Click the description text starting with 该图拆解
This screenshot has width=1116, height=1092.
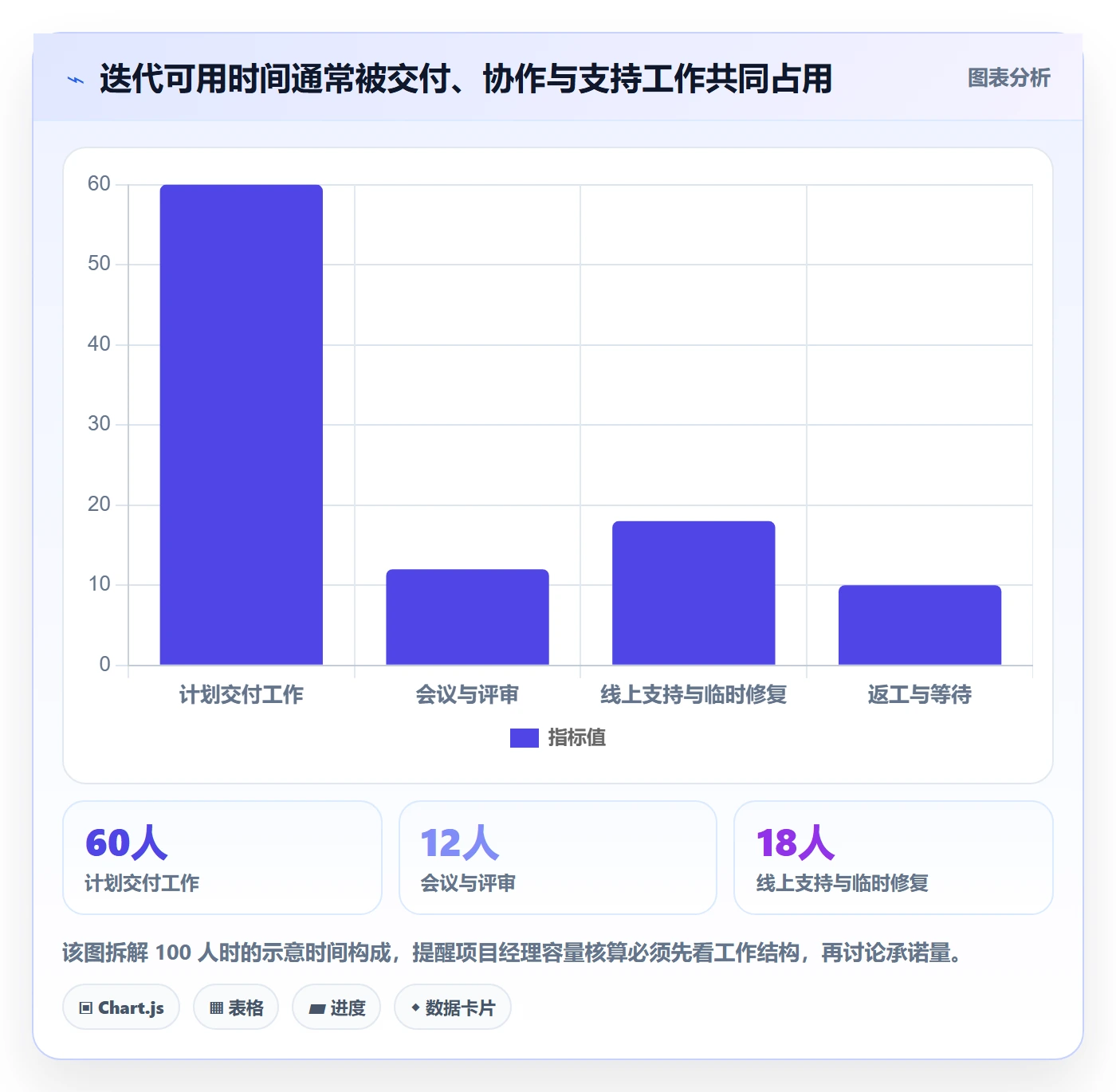click(x=516, y=953)
